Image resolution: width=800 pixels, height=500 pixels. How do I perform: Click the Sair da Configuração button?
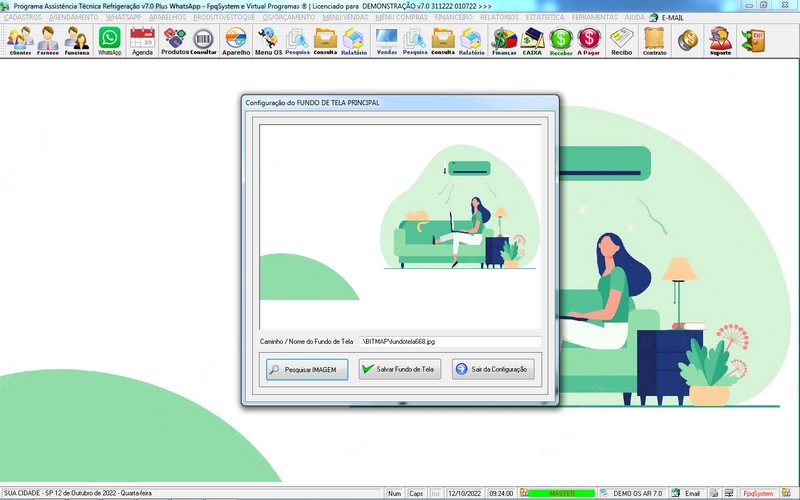[493, 369]
